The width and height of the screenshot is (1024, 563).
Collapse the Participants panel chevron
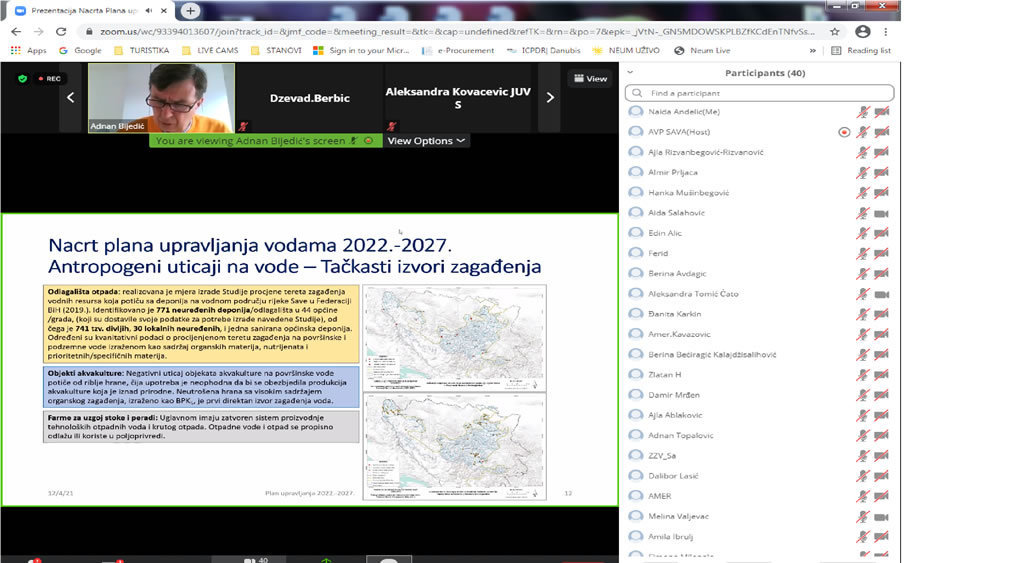coord(630,73)
